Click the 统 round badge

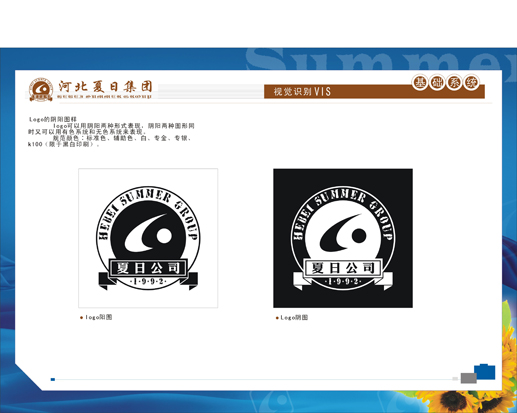[x=471, y=82]
